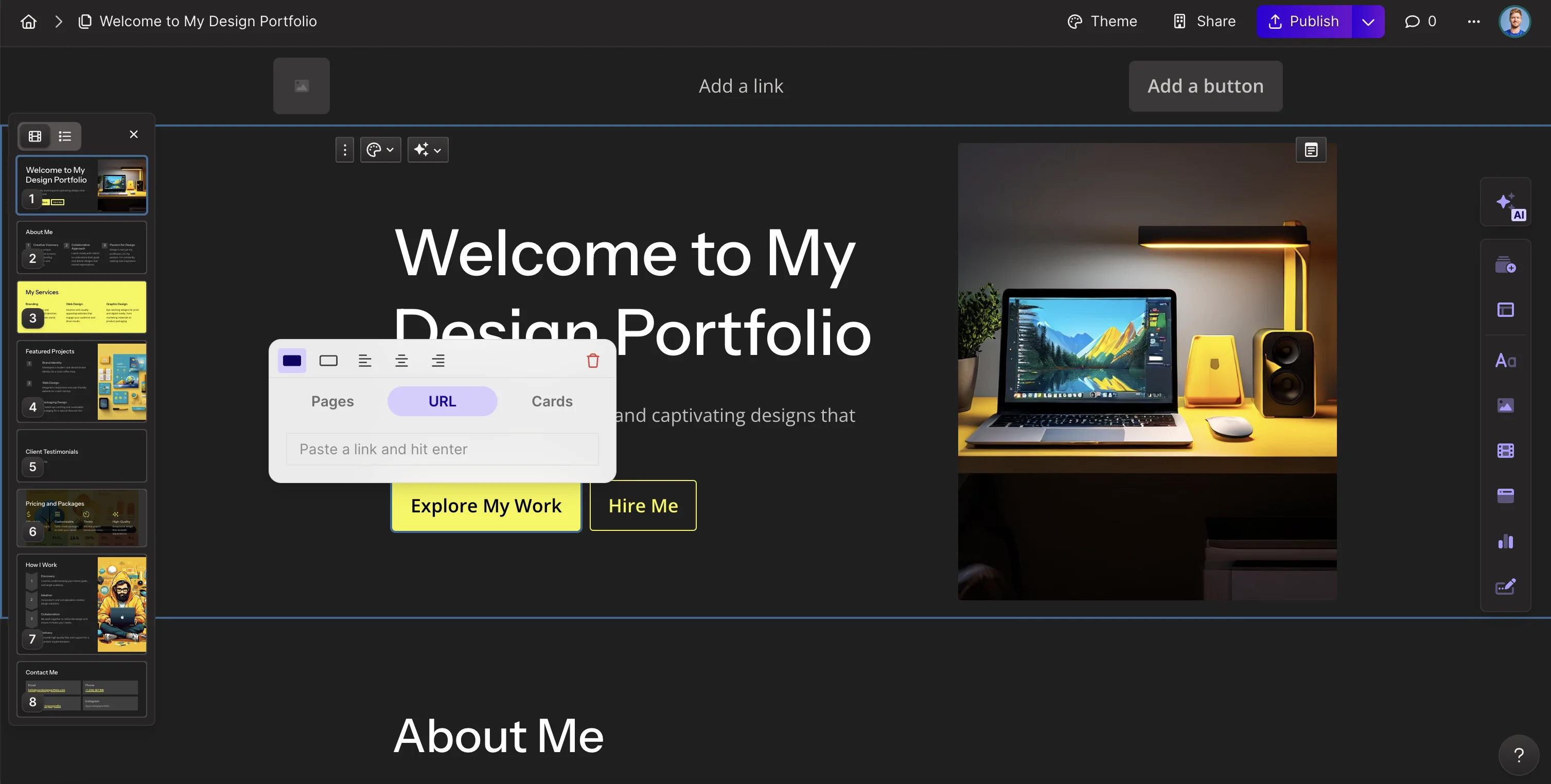This screenshot has width=1551, height=784.
Task: Click the home icon in breadcrumb
Action: (28, 22)
